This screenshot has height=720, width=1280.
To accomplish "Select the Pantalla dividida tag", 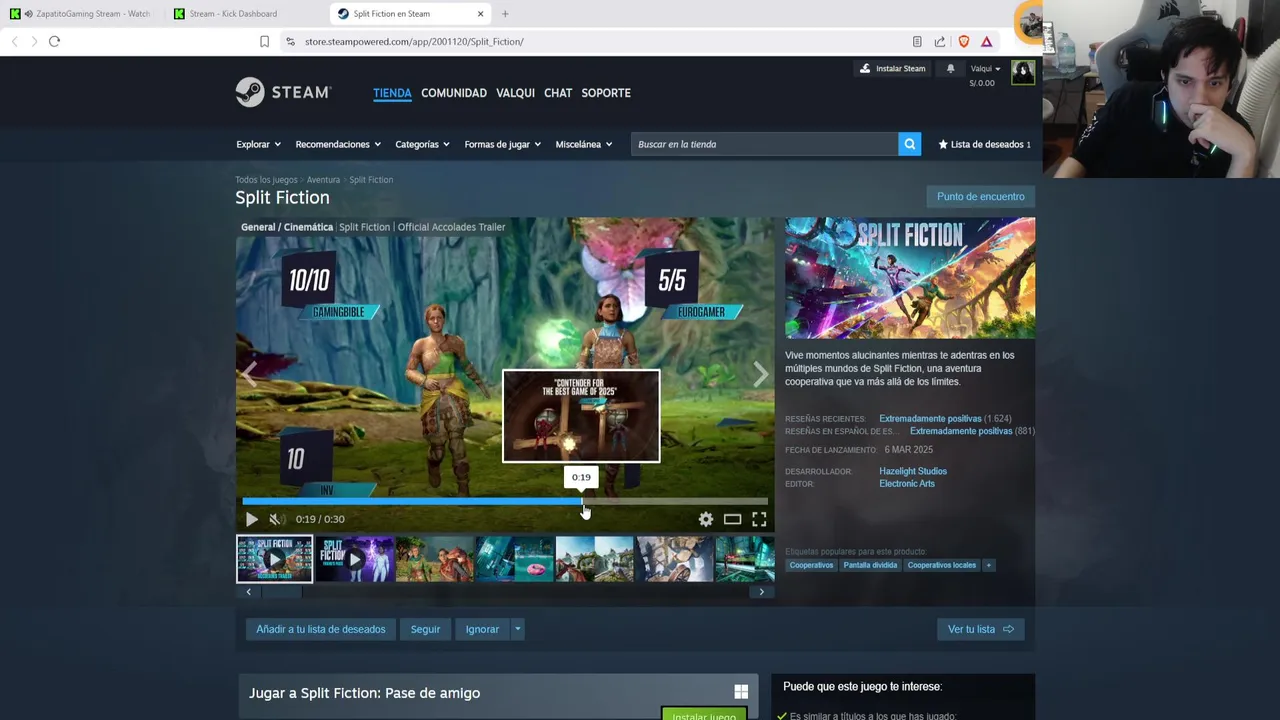I will pos(870,565).
